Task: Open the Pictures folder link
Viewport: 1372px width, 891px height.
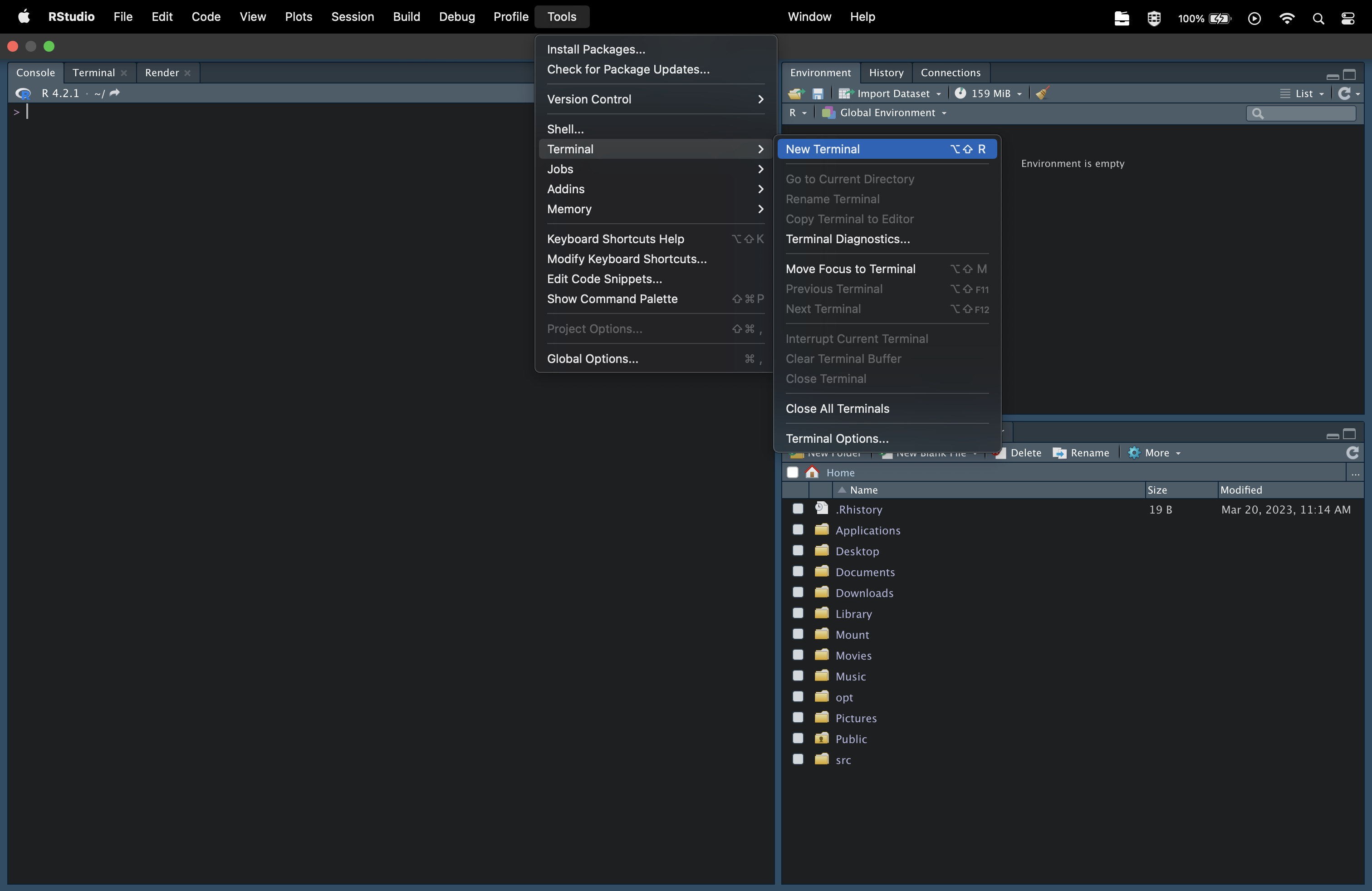Action: (856, 718)
